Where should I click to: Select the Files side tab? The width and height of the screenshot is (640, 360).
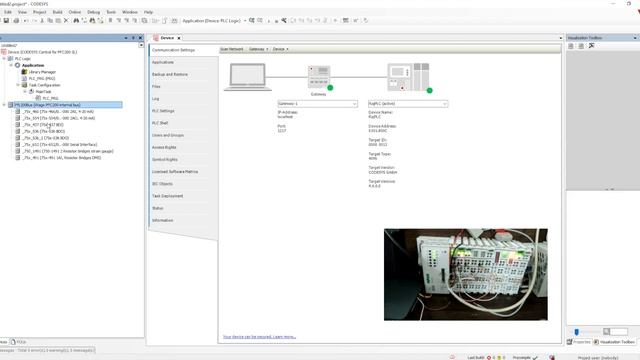pyautogui.click(x=156, y=87)
